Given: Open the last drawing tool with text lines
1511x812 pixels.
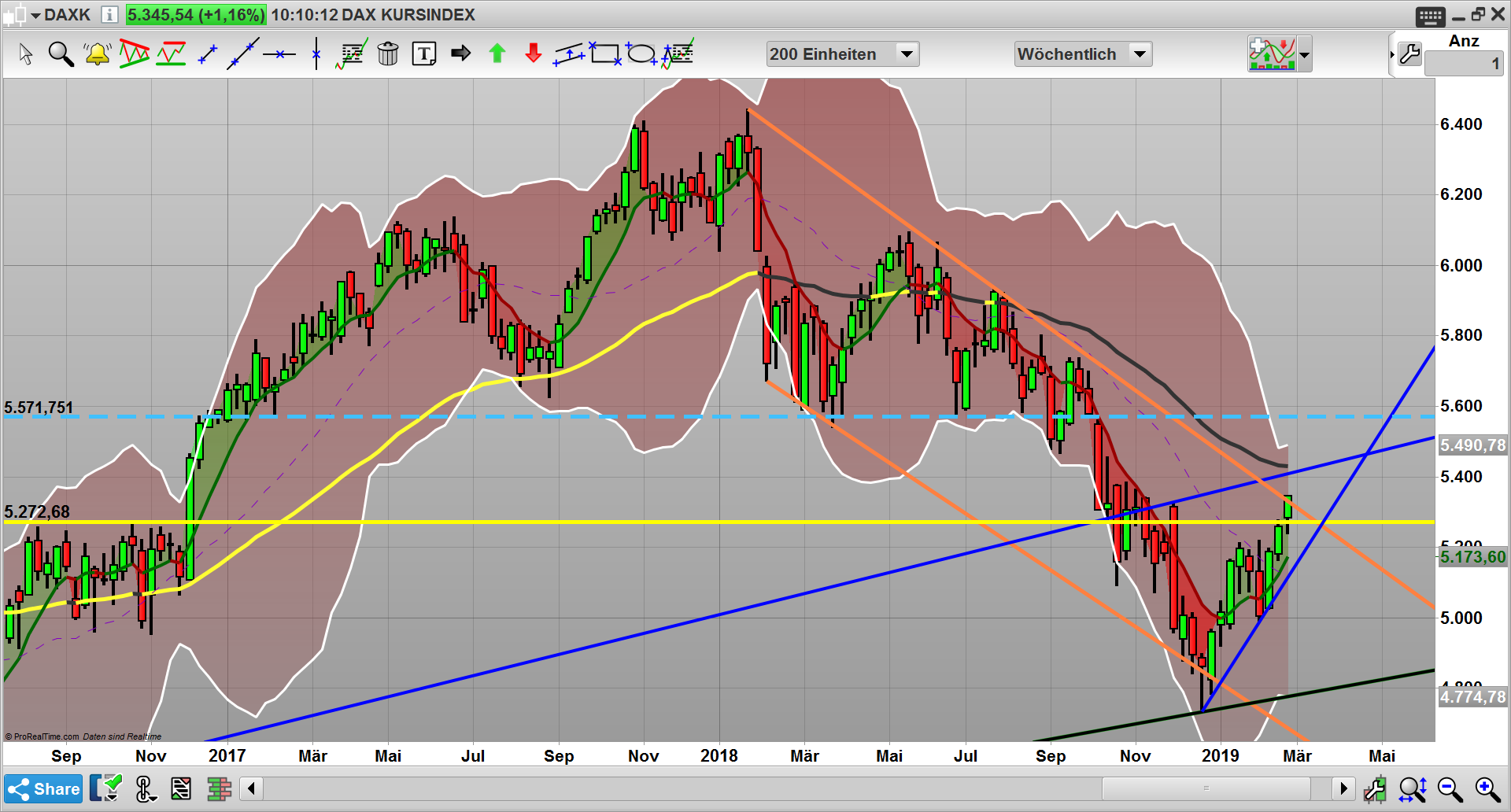Looking at the screenshot, I should (x=678, y=54).
